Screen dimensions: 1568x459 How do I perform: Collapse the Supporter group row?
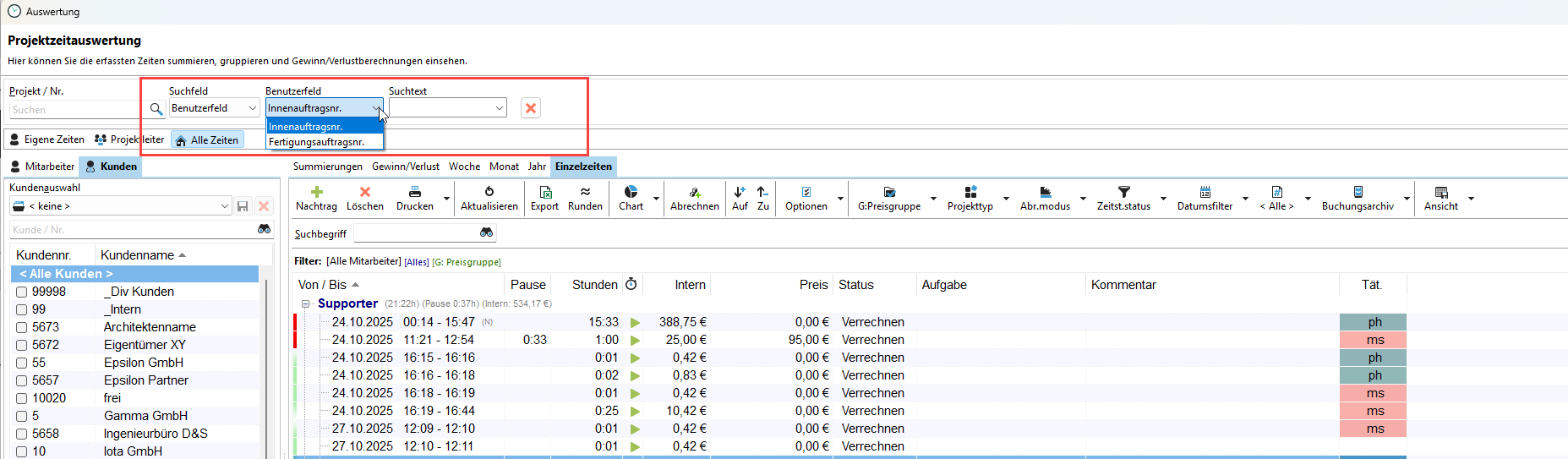pos(306,303)
